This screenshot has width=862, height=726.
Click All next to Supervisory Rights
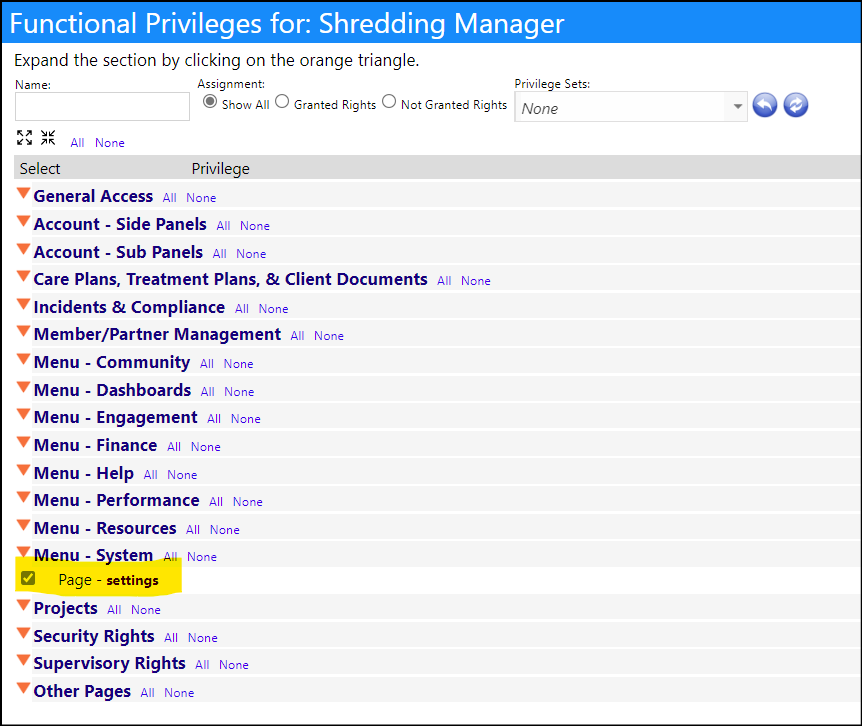202,665
